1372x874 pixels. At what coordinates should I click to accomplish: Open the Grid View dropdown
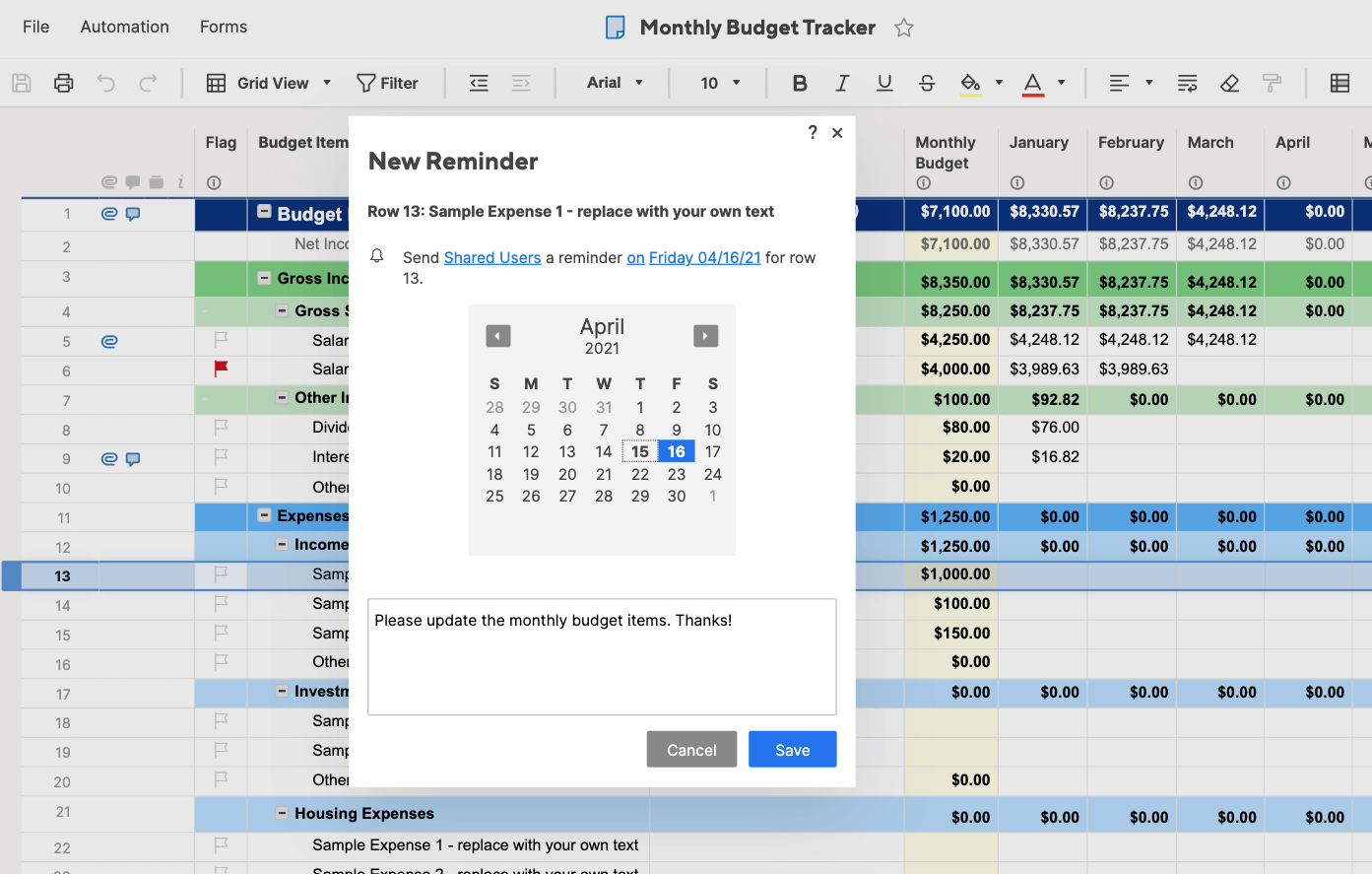point(269,83)
